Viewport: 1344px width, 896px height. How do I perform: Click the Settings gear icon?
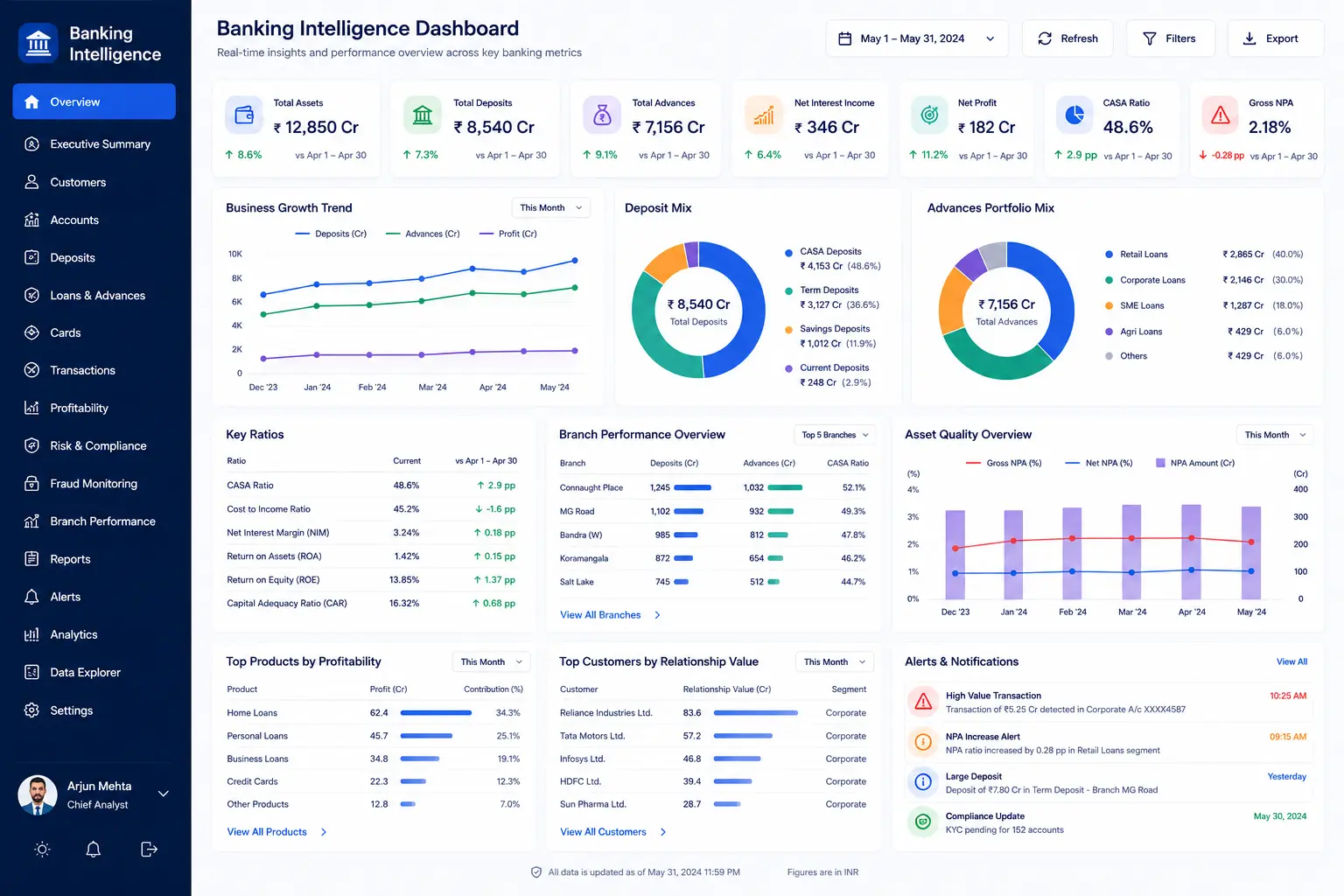pyautogui.click(x=31, y=710)
